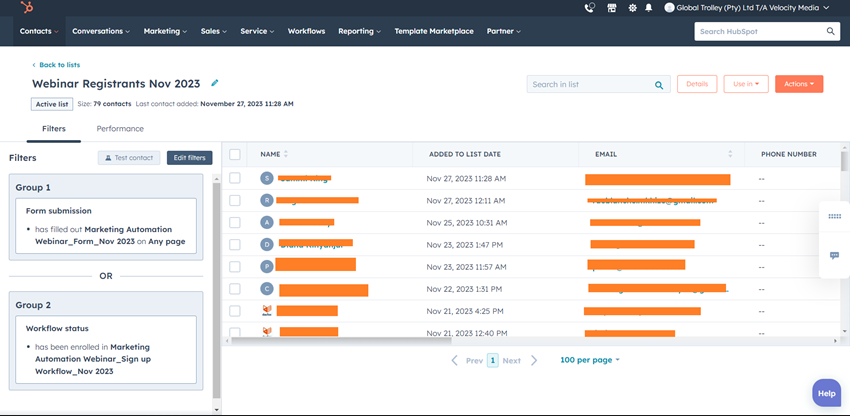Open the keypad side widget icon

pos(834,216)
